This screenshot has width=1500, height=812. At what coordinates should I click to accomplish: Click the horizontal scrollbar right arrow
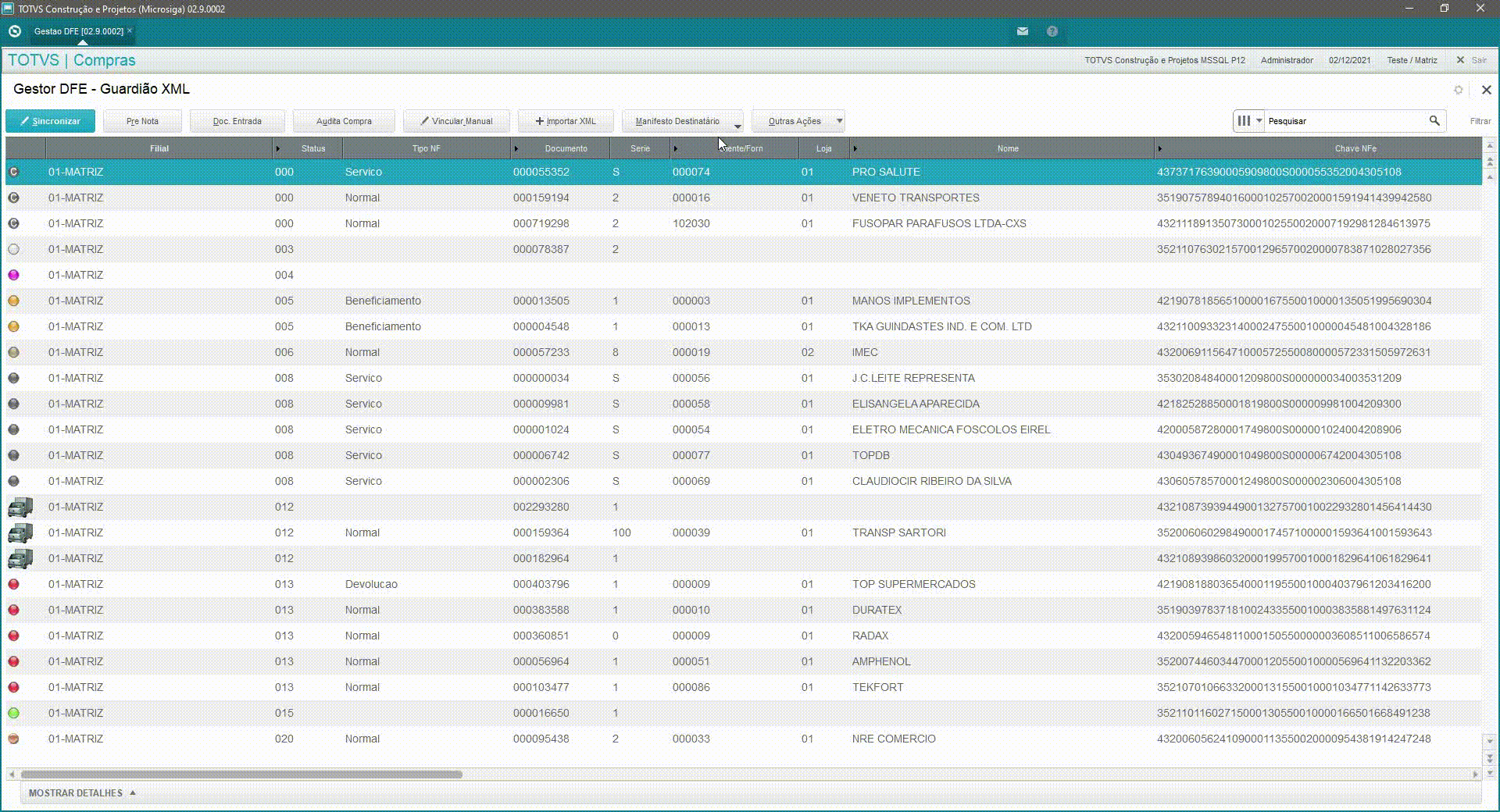(x=1475, y=775)
